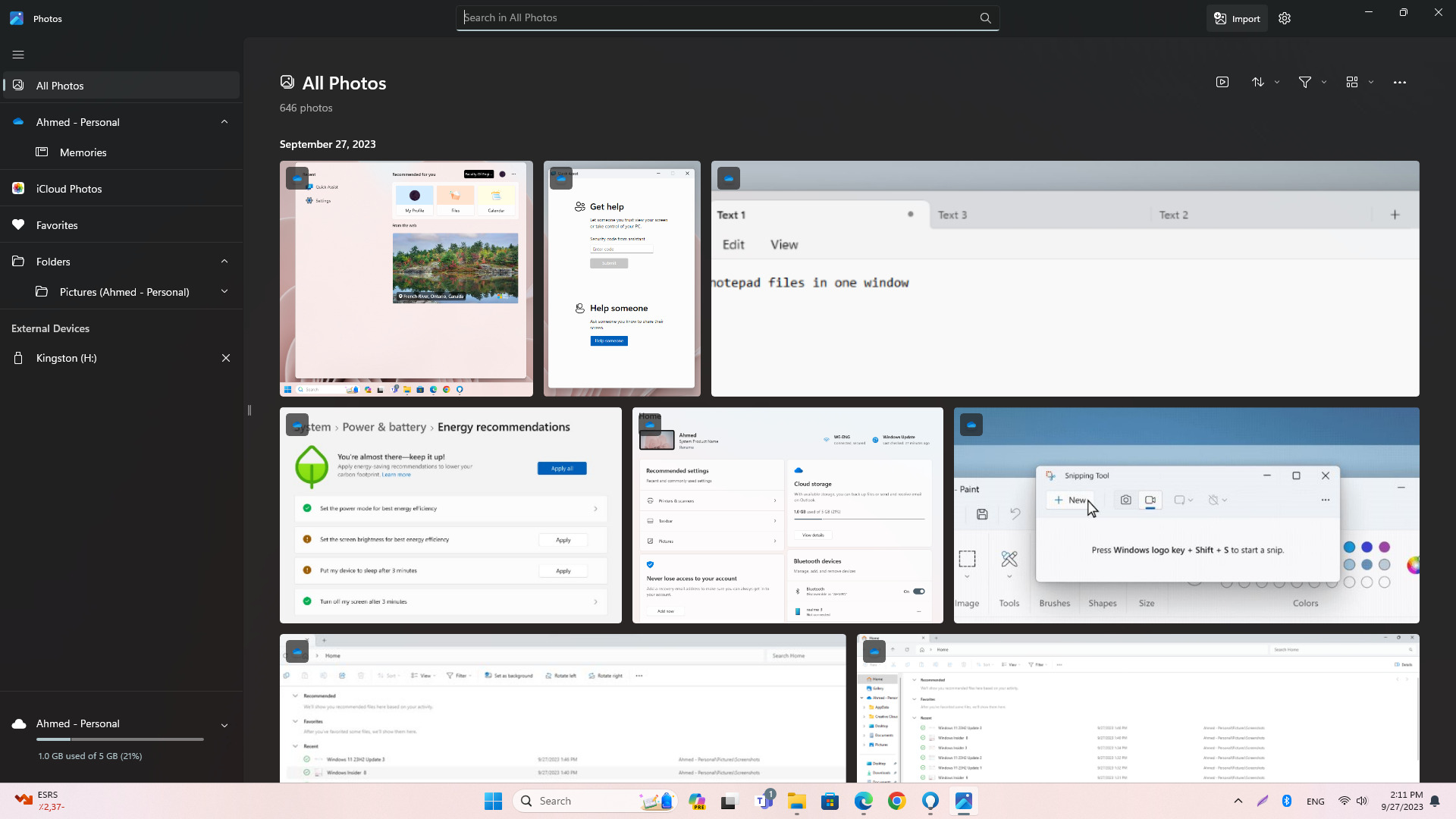Viewport: 1456px width, 819px height.
Task: Collapse the Folders section chevron
Action: tap(224, 262)
